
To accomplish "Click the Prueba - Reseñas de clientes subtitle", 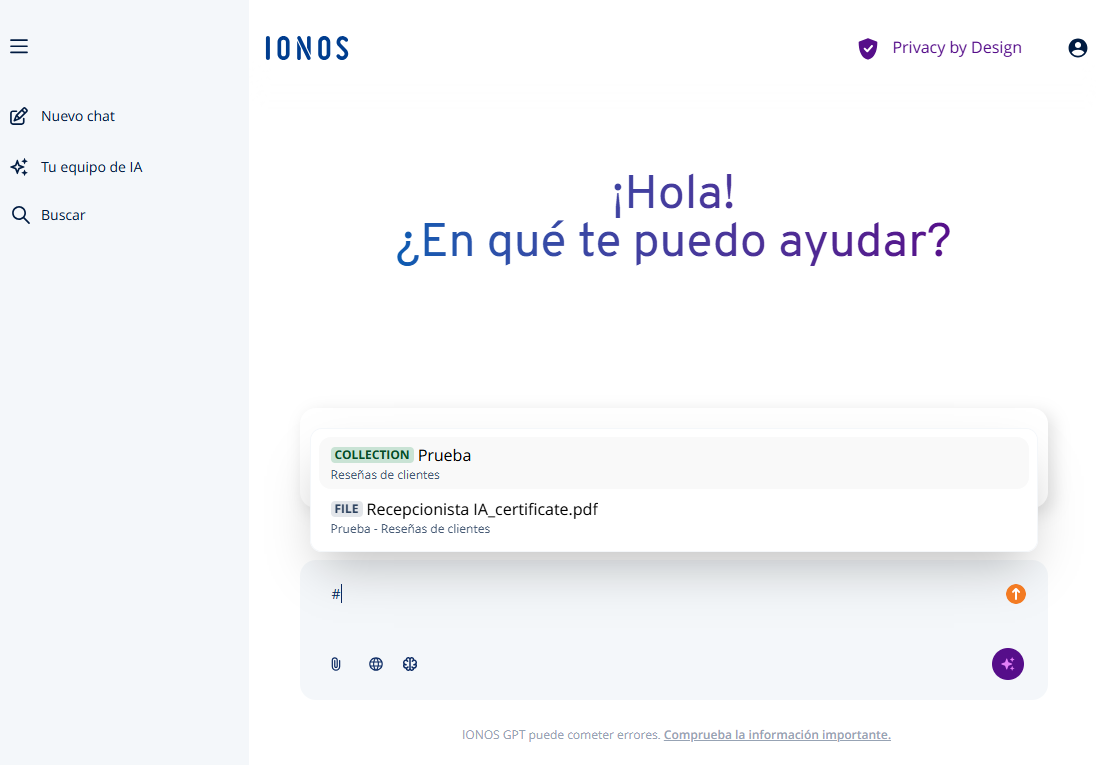I will (x=410, y=529).
